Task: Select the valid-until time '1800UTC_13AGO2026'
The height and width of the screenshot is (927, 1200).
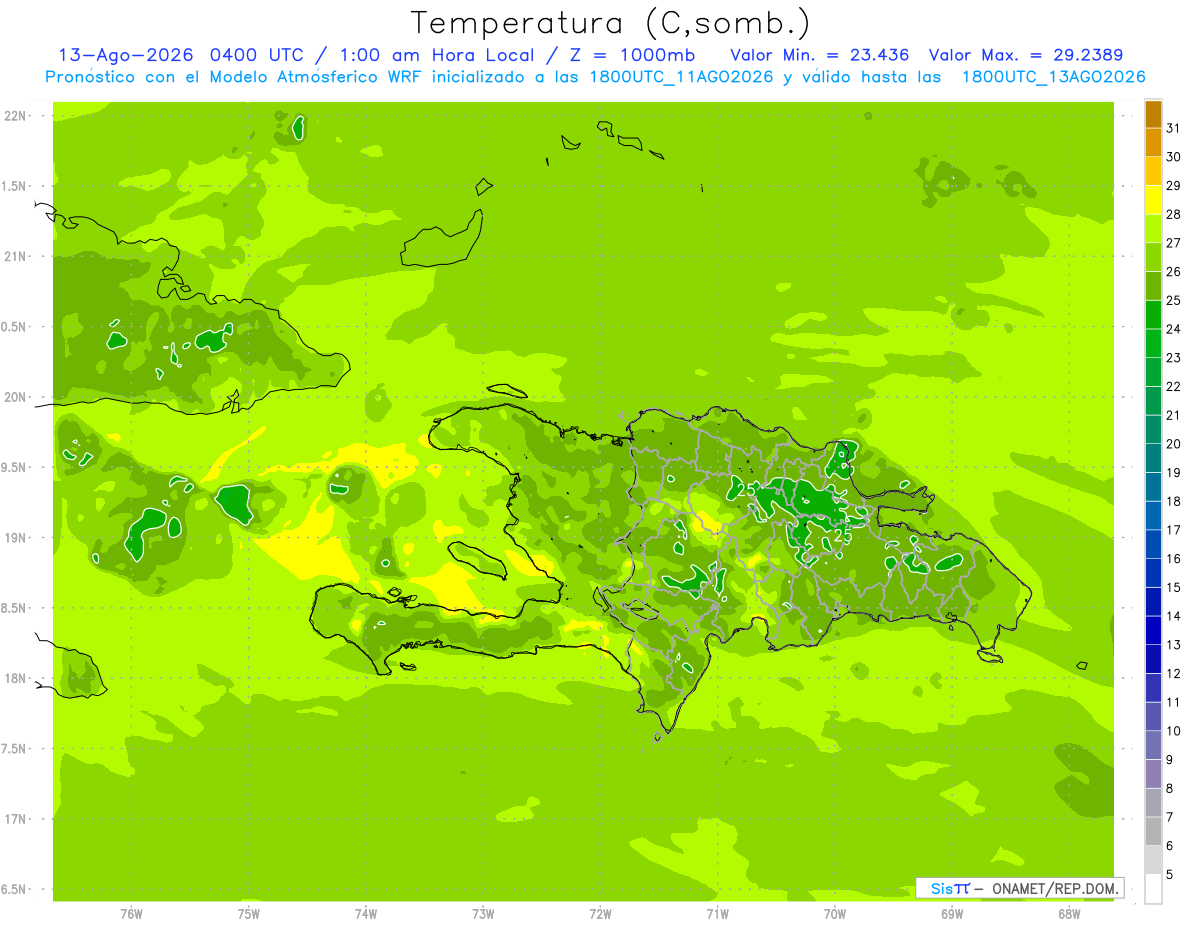Action: tap(1053, 77)
